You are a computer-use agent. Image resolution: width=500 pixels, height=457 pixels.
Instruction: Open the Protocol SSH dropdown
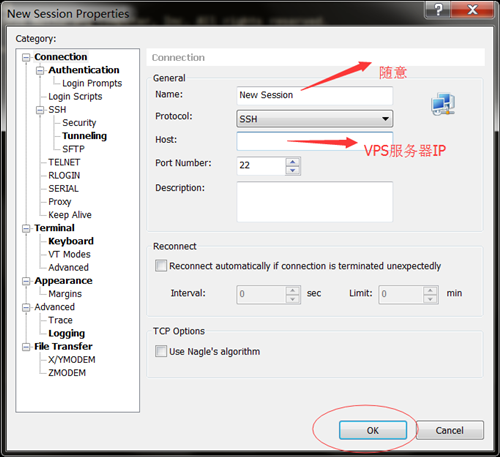[x=315, y=119]
